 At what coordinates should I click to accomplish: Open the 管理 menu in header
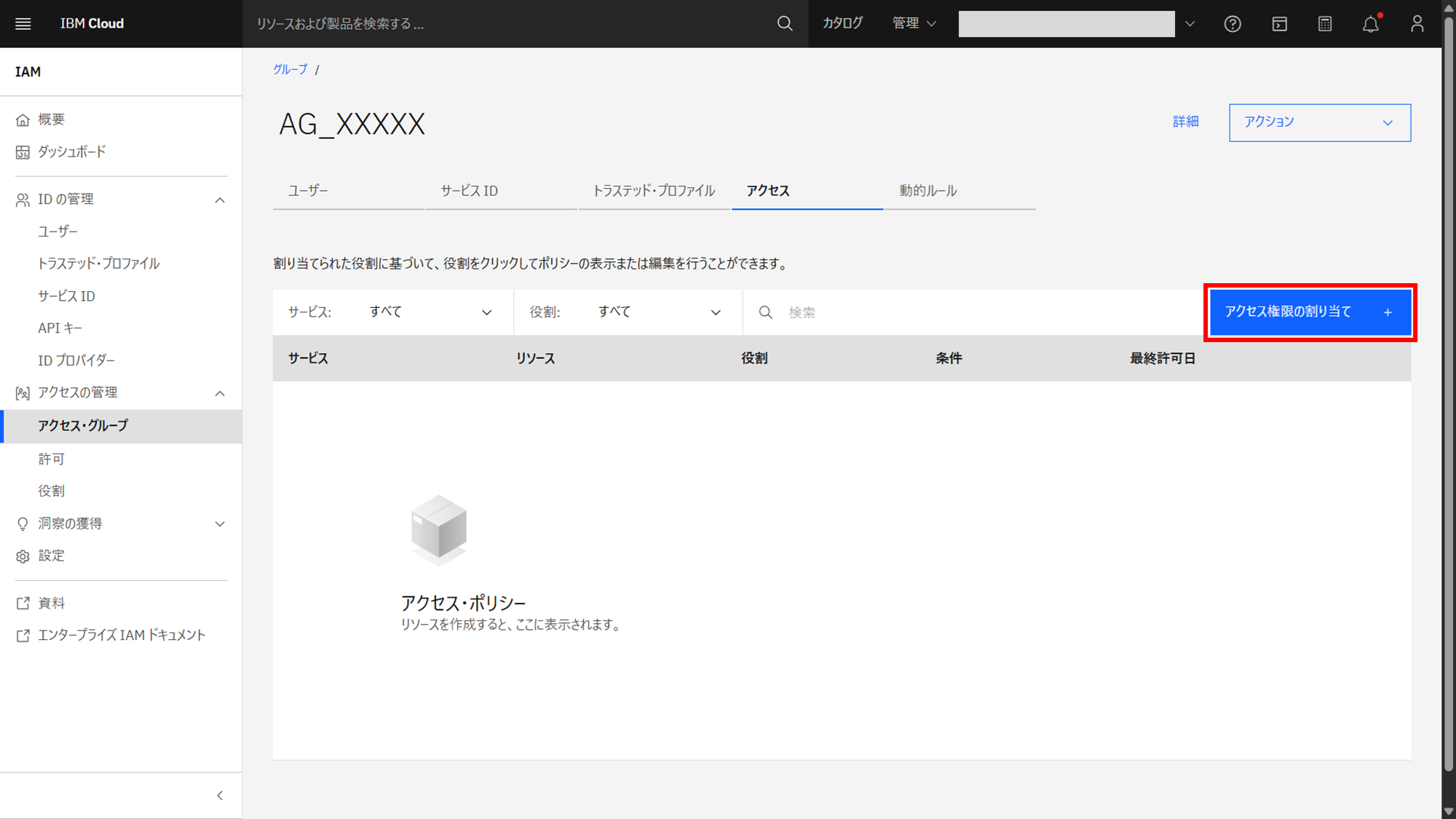[914, 24]
